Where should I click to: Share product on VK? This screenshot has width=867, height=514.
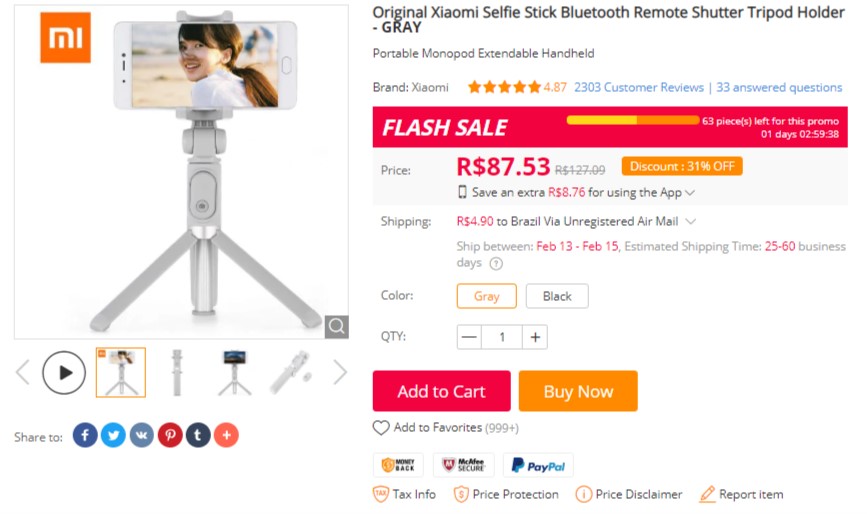click(142, 435)
